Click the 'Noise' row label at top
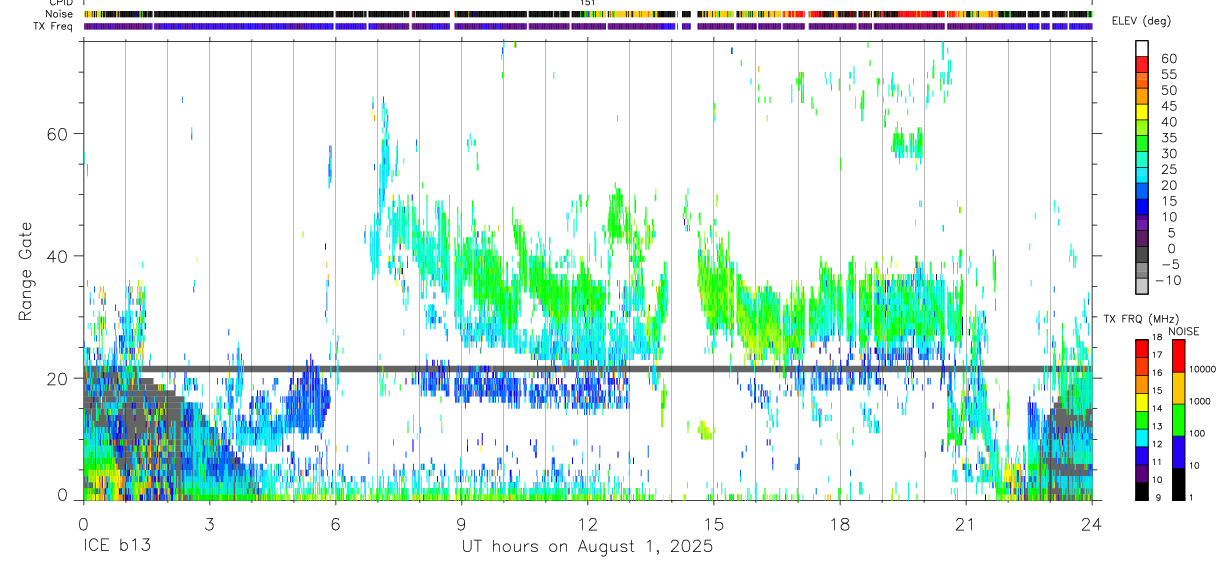The height and width of the screenshot is (567, 1228). click(x=59, y=14)
